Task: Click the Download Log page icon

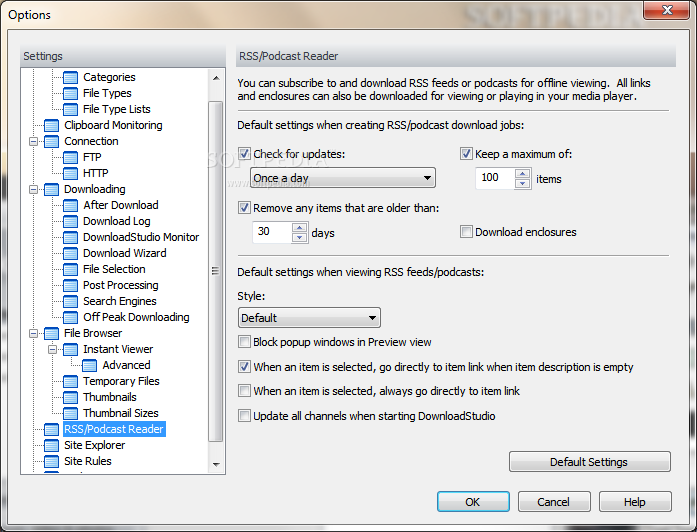Action: pyautogui.click(x=70, y=221)
